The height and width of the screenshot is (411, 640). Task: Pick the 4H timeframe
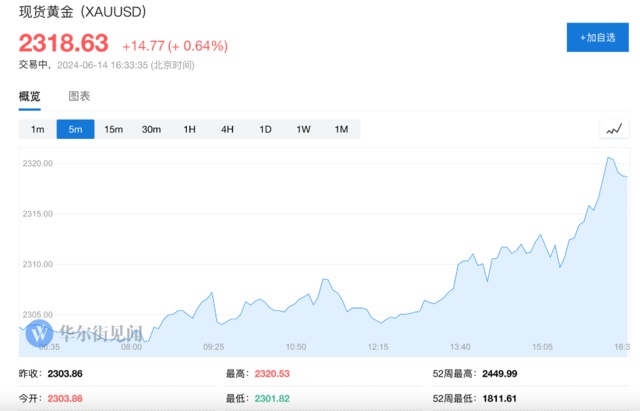coord(227,129)
